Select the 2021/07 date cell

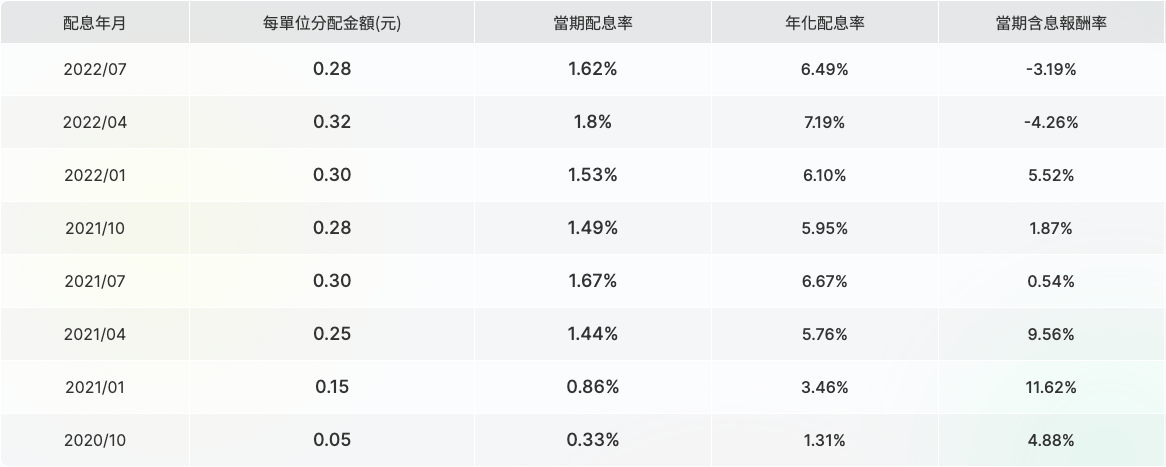coord(94,281)
